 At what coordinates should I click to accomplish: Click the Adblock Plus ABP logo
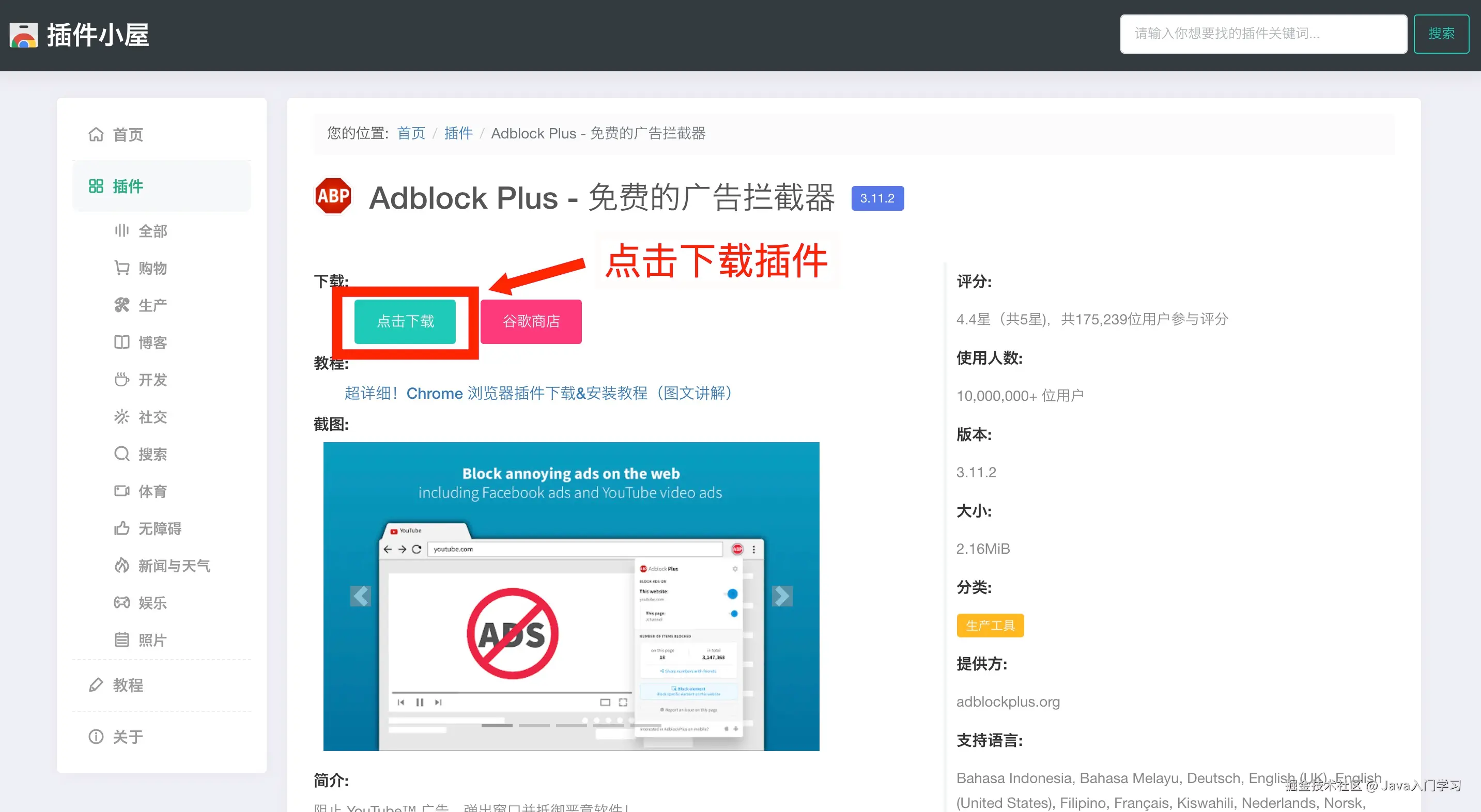pos(333,196)
